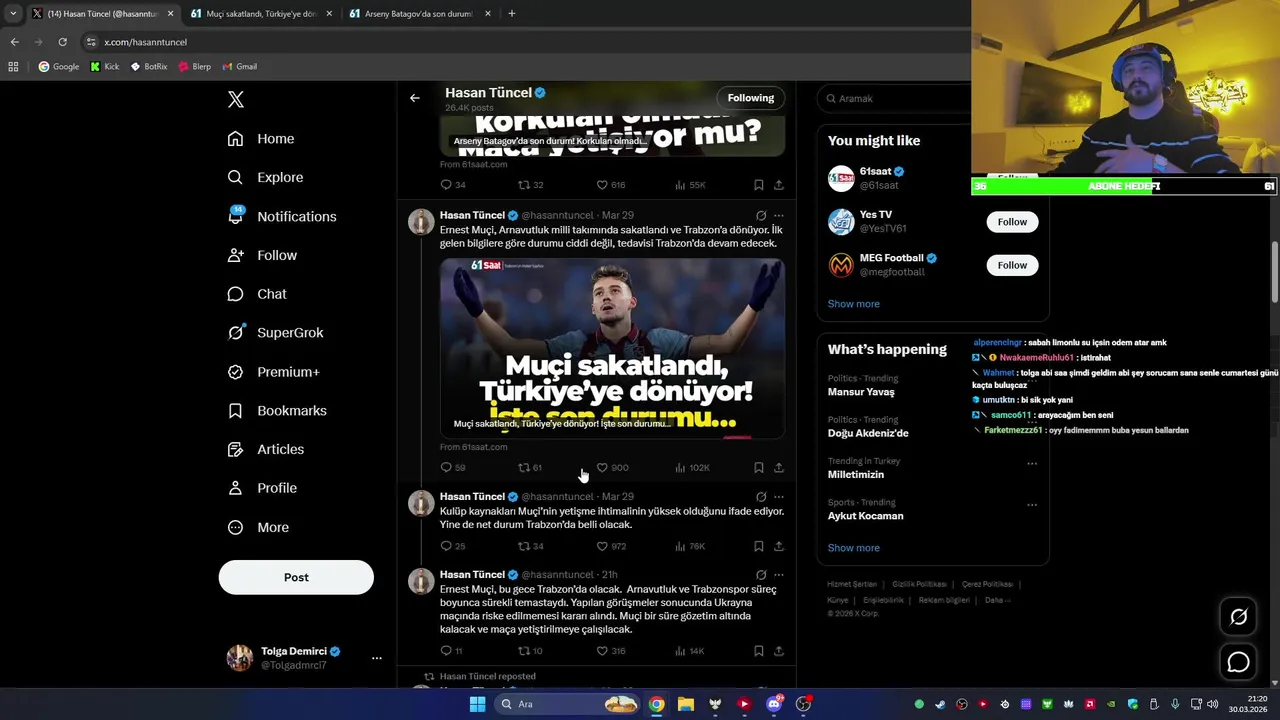1280x720 pixels.
Task: Reply to the Muçi sakatlandı post
Action: (x=452, y=467)
